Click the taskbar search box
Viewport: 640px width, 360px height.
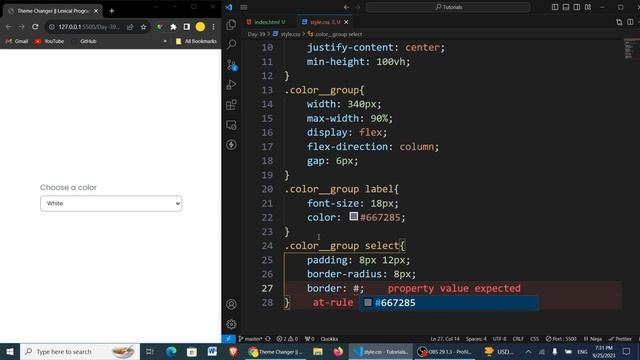(80, 351)
